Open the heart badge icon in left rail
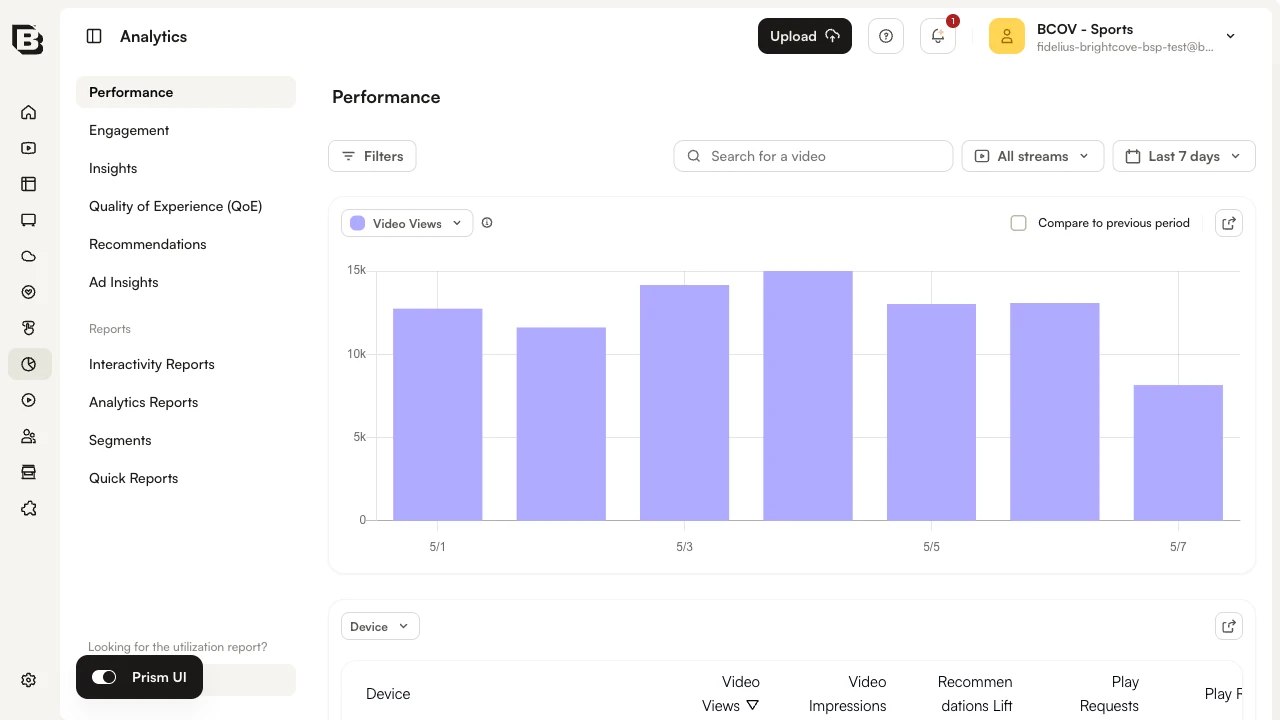Screen dimensions: 1280x720 tap(29, 292)
